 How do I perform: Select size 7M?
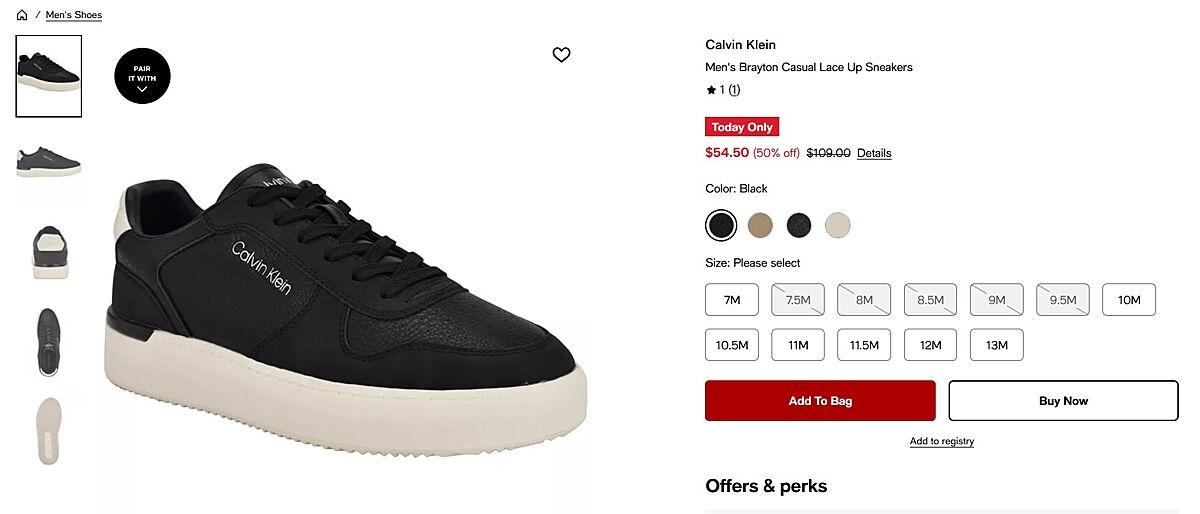[x=731, y=300]
